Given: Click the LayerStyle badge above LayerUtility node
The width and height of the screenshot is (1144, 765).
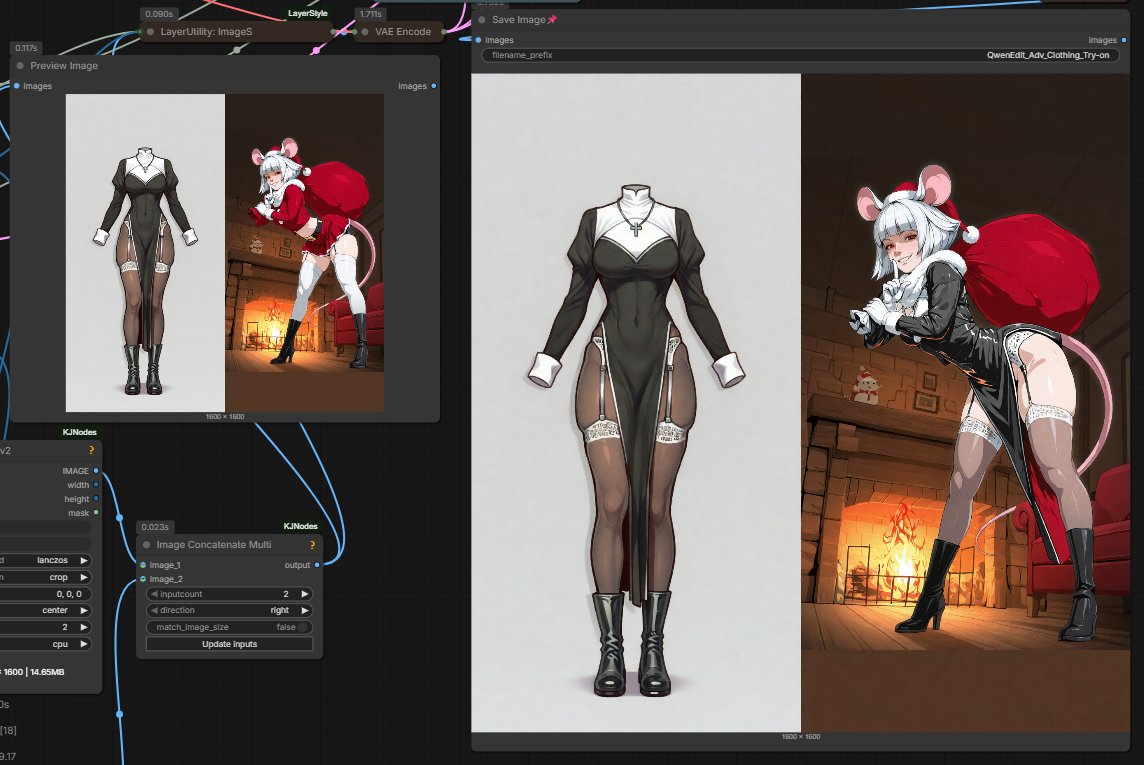Looking at the screenshot, I should pyautogui.click(x=308, y=13).
